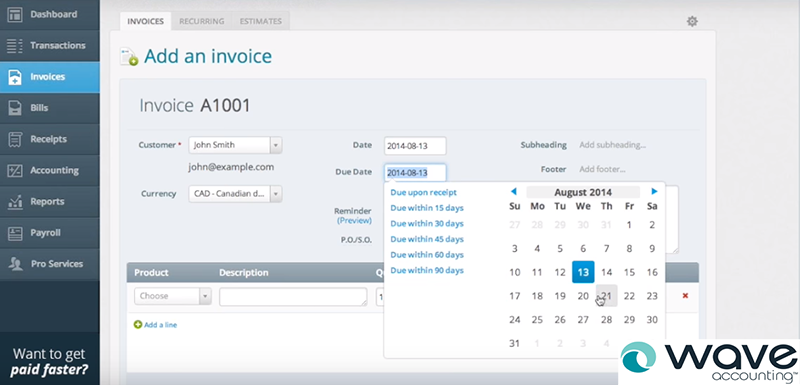
Task: Pick August 31 in the calendar
Action: (x=514, y=343)
